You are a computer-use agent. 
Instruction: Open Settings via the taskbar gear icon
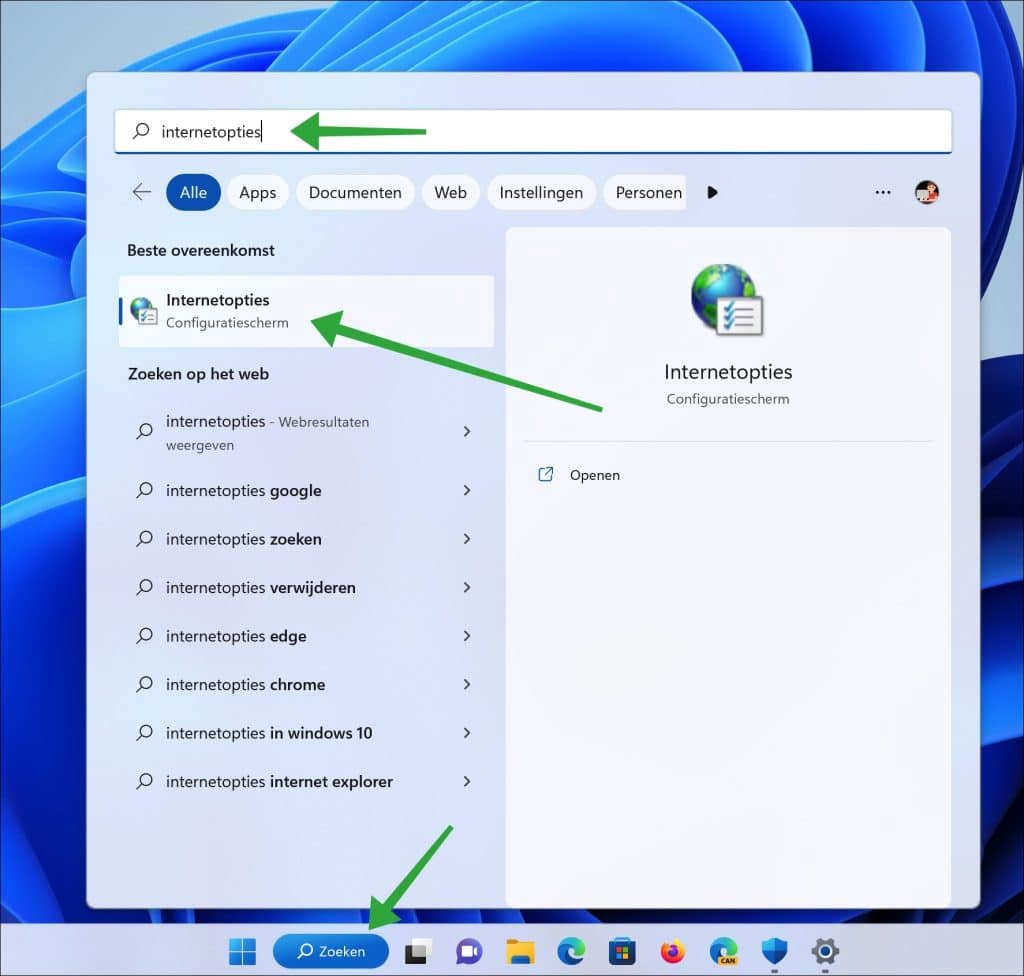pos(824,951)
